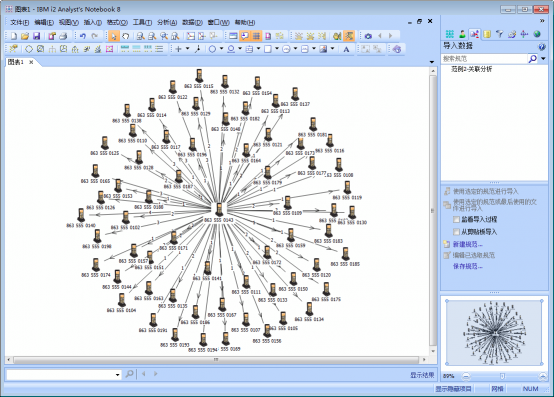This screenshot has height=397, width=554.
Task: Open the 分析(A) menu
Action: (167, 22)
